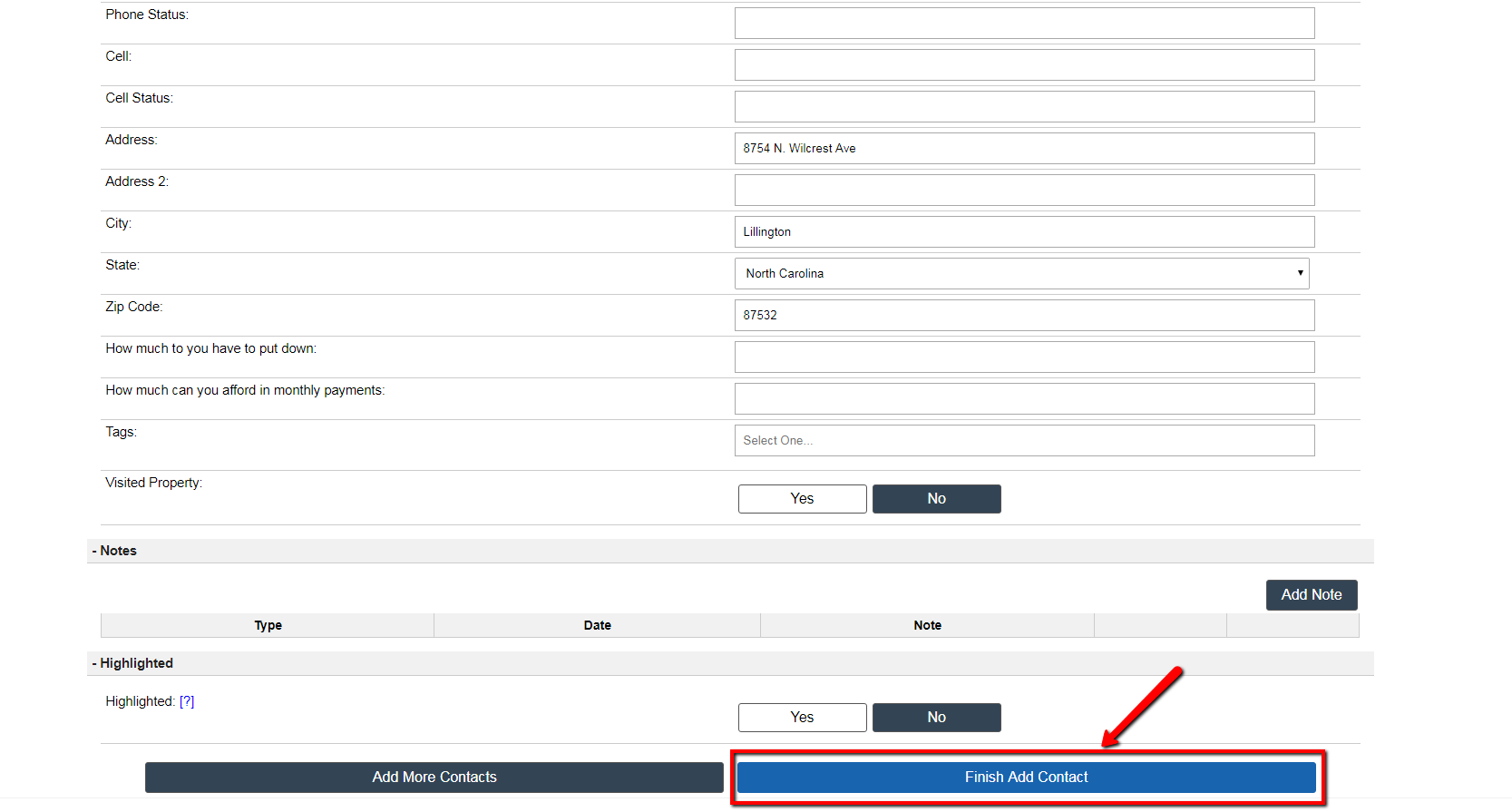Screen dimensions: 1512x812
Task: Click the Finish Add Contact button
Action: [x=1026, y=778]
